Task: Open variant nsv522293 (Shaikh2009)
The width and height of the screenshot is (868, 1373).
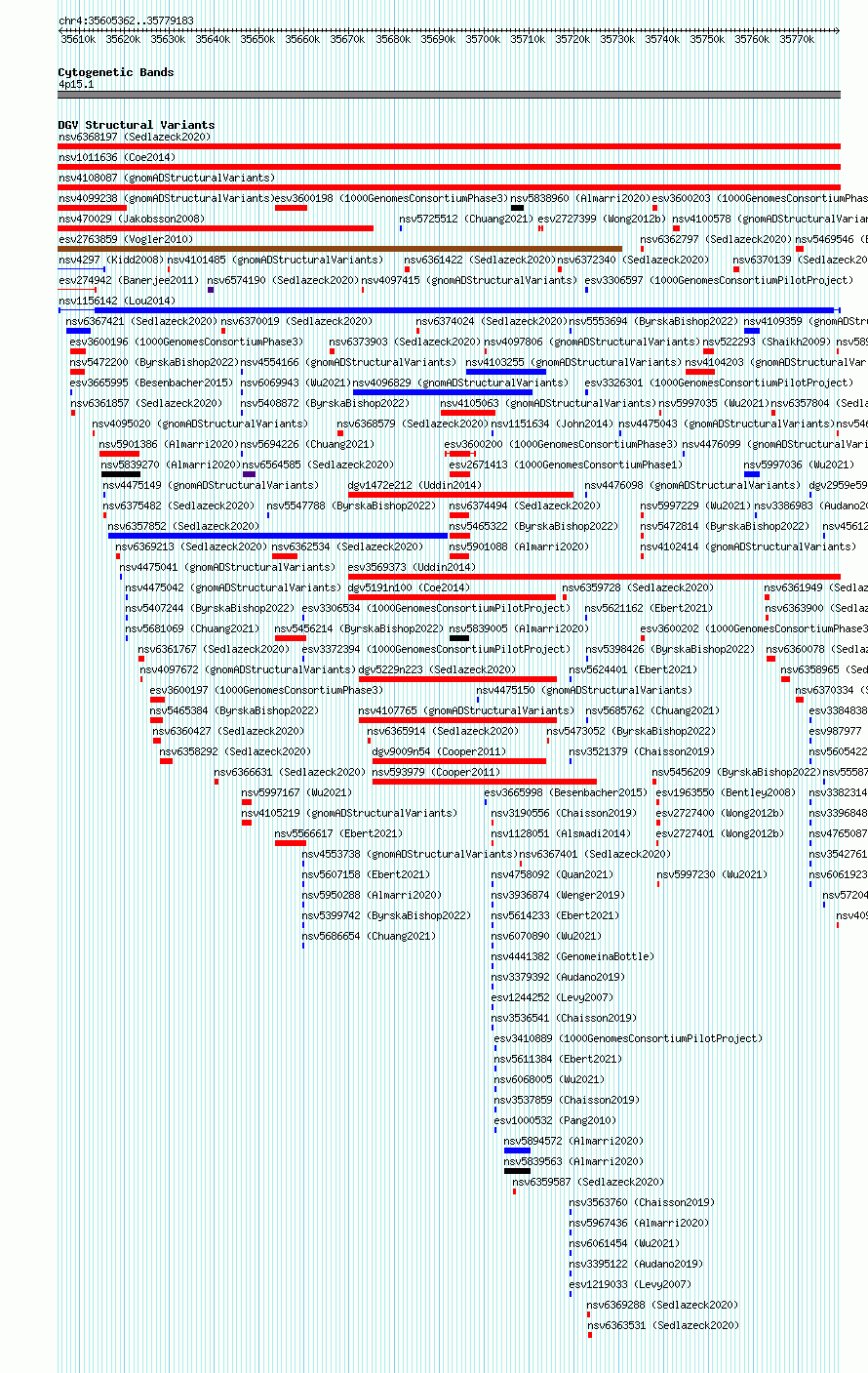Action: click(768, 342)
